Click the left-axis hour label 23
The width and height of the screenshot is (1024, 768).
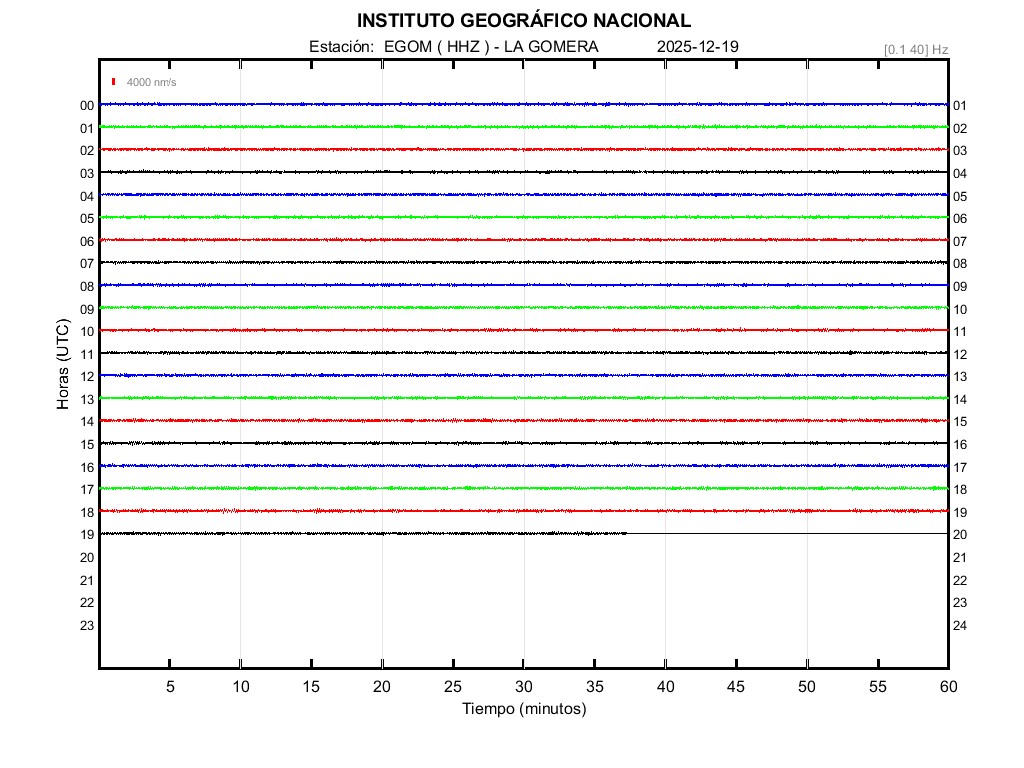(x=87, y=625)
